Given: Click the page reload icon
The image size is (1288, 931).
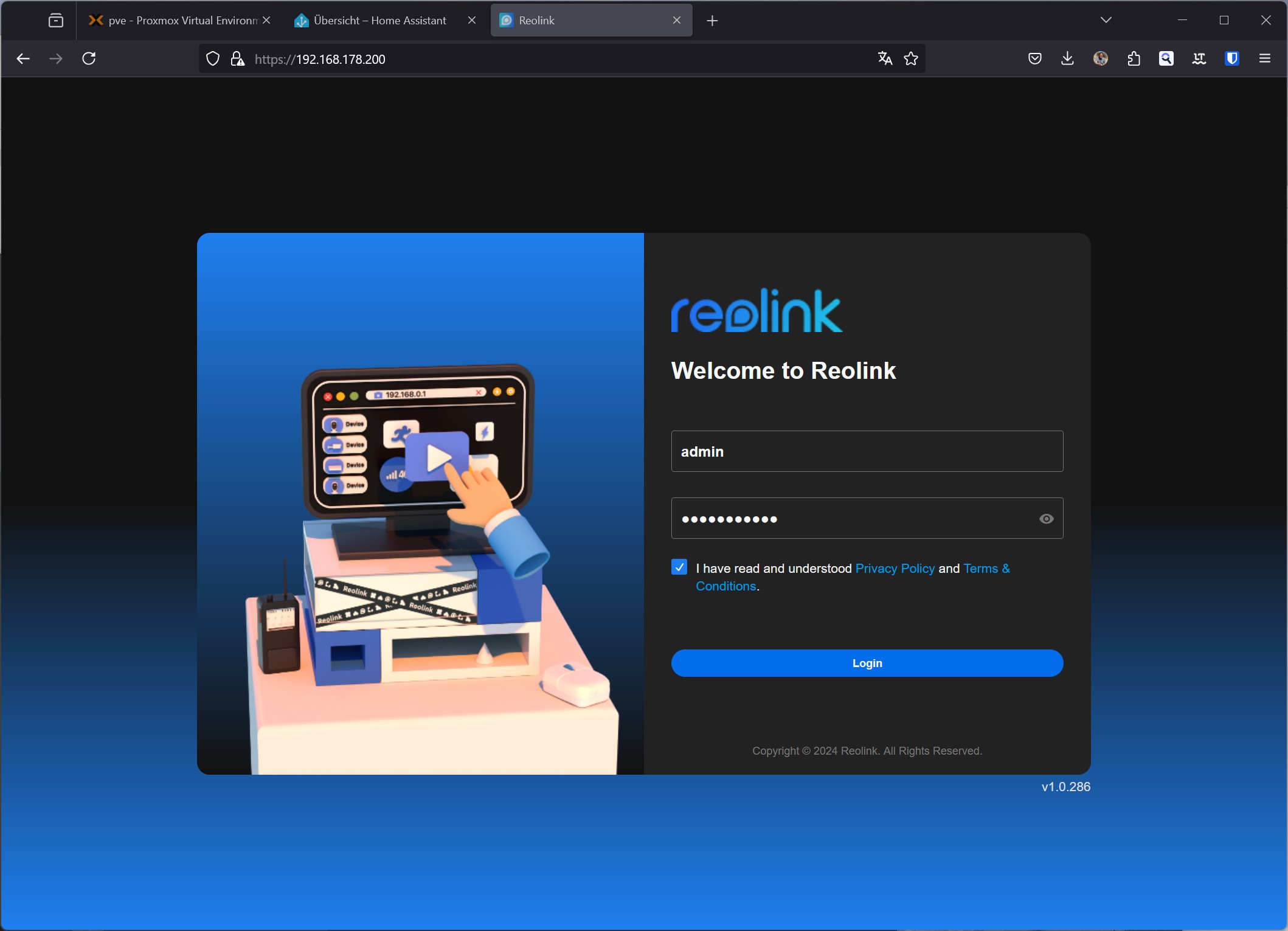Looking at the screenshot, I should click(89, 58).
